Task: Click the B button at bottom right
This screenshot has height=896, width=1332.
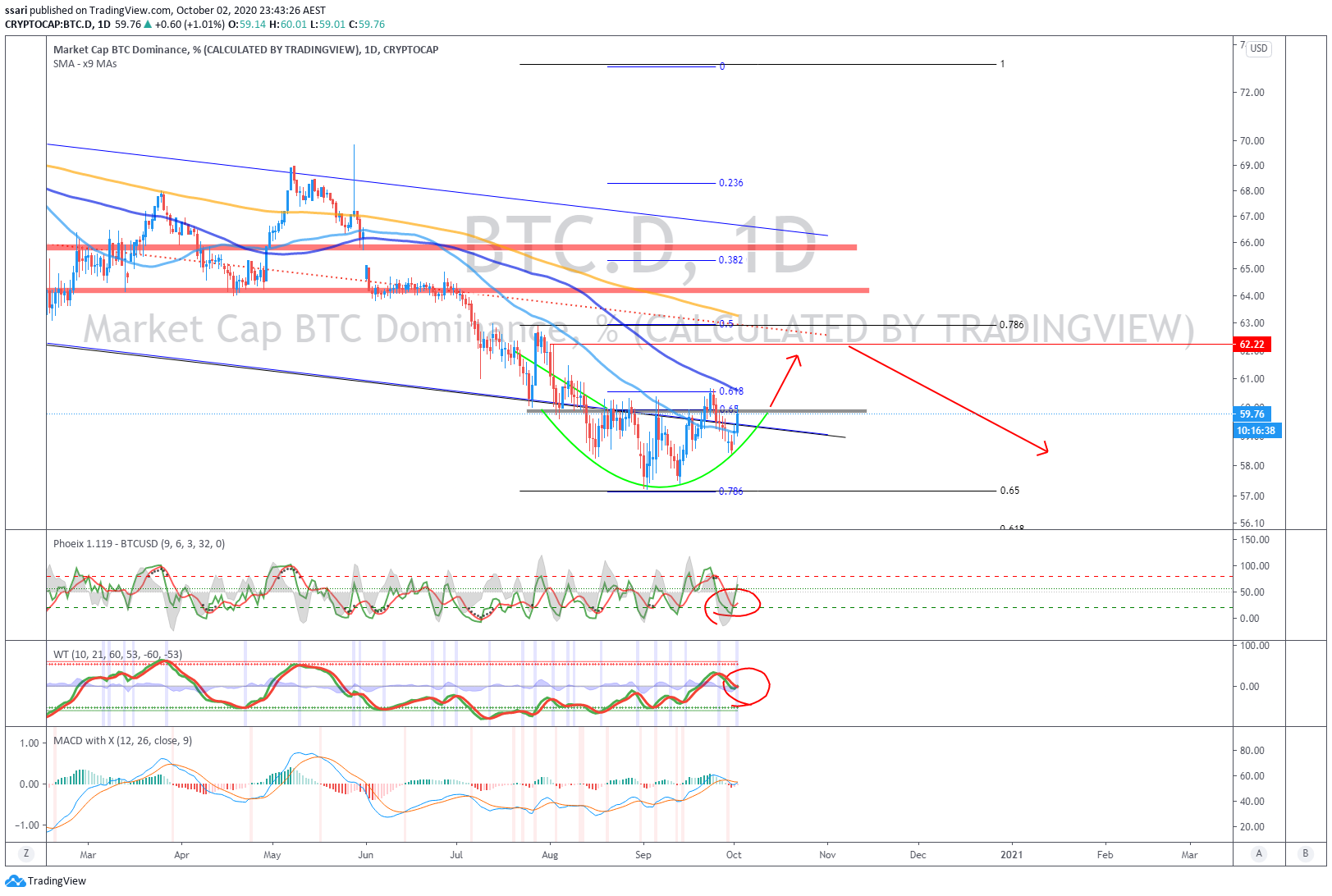Action: 1305,854
